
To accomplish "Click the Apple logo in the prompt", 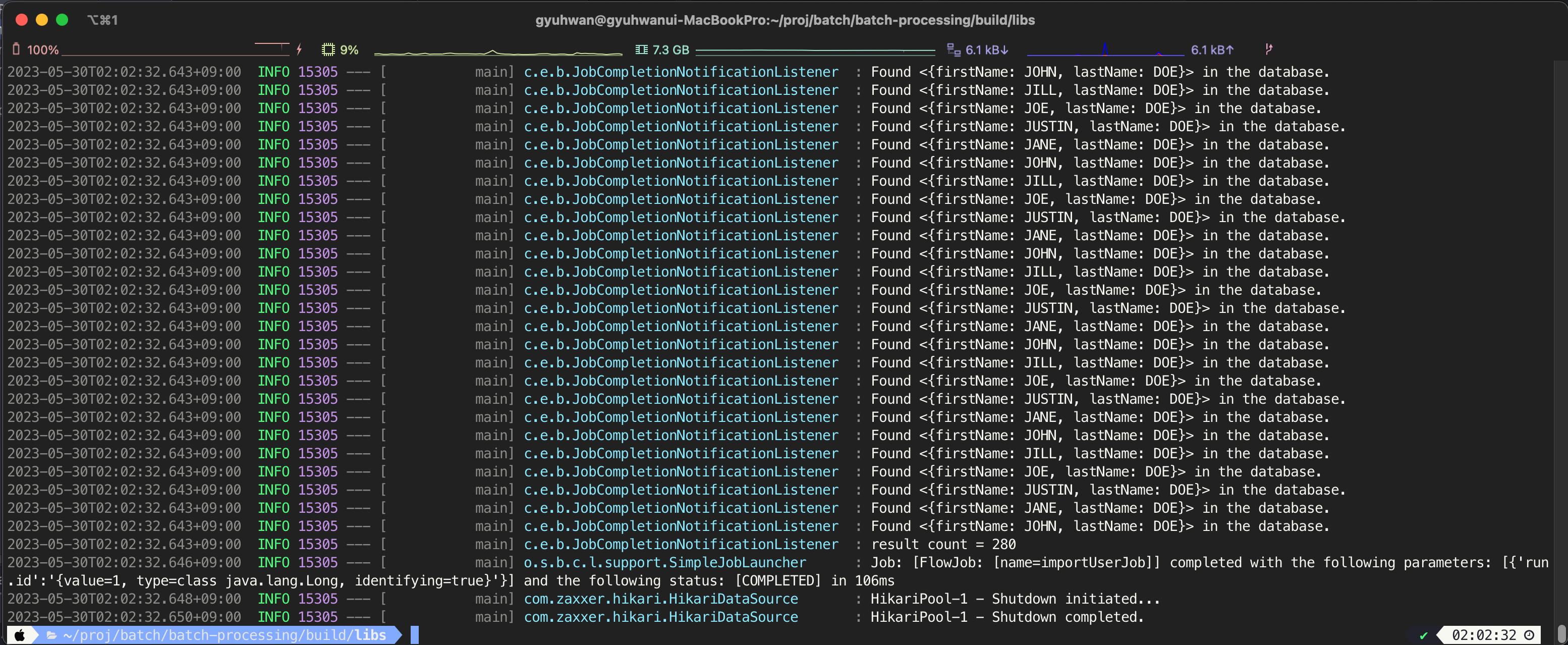I will coord(20,635).
